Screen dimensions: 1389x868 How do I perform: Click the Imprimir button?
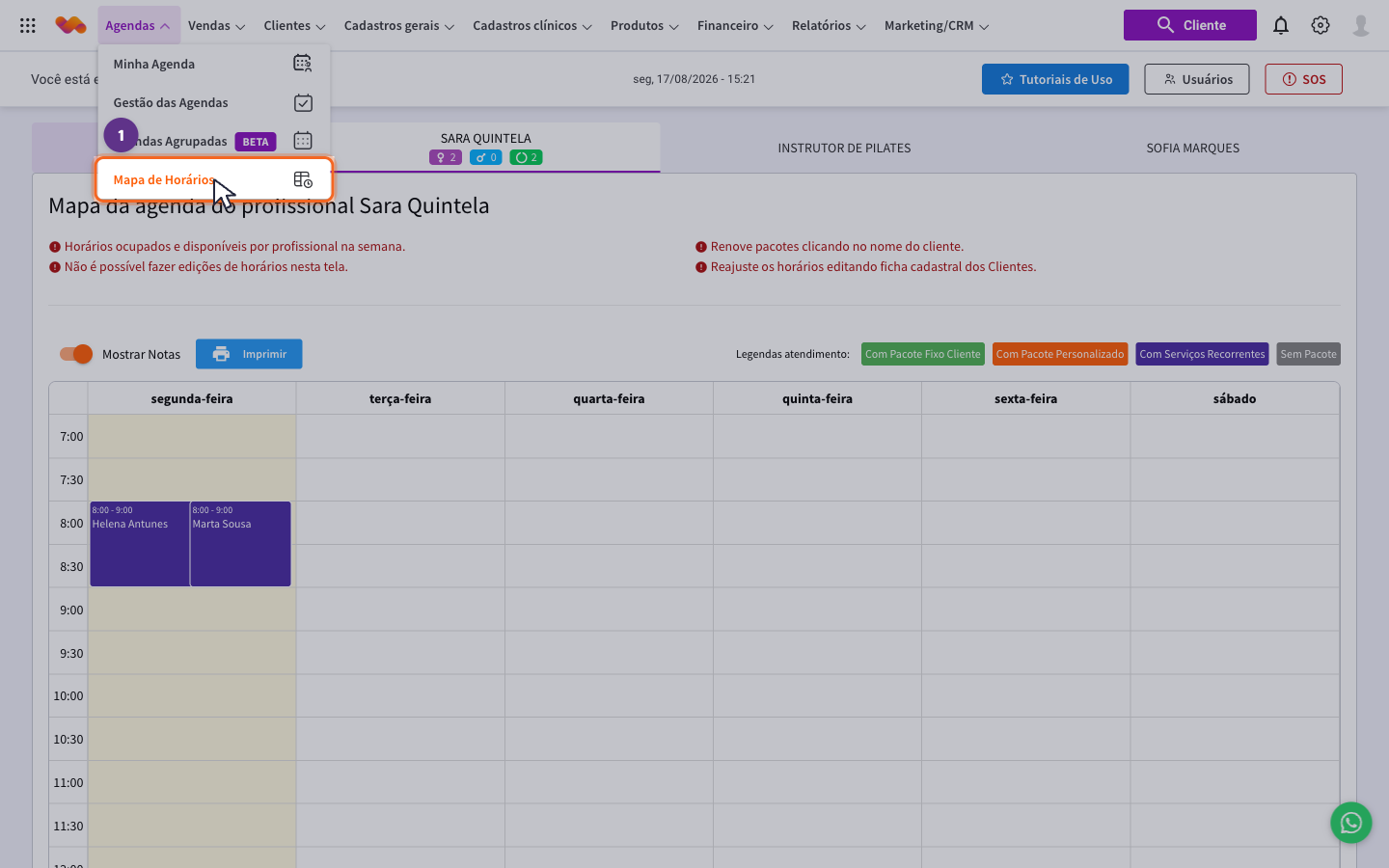point(249,354)
